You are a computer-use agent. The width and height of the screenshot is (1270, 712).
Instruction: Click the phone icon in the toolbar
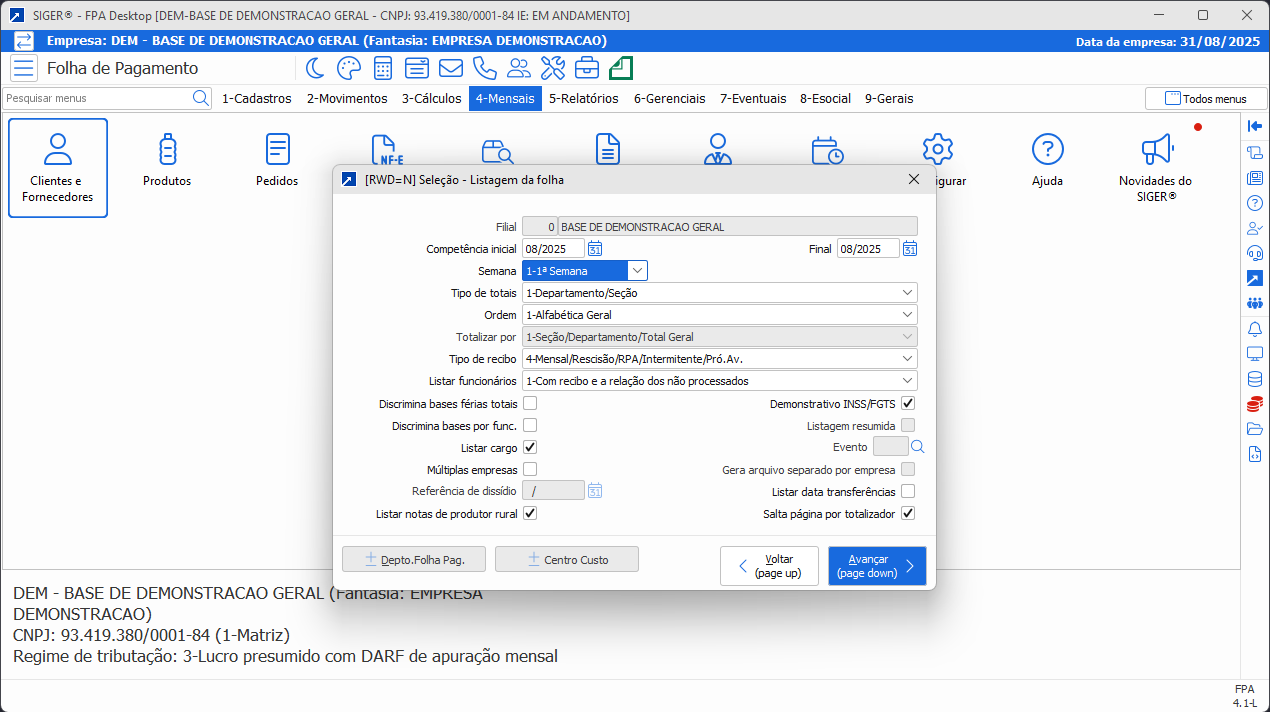(x=484, y=68)
